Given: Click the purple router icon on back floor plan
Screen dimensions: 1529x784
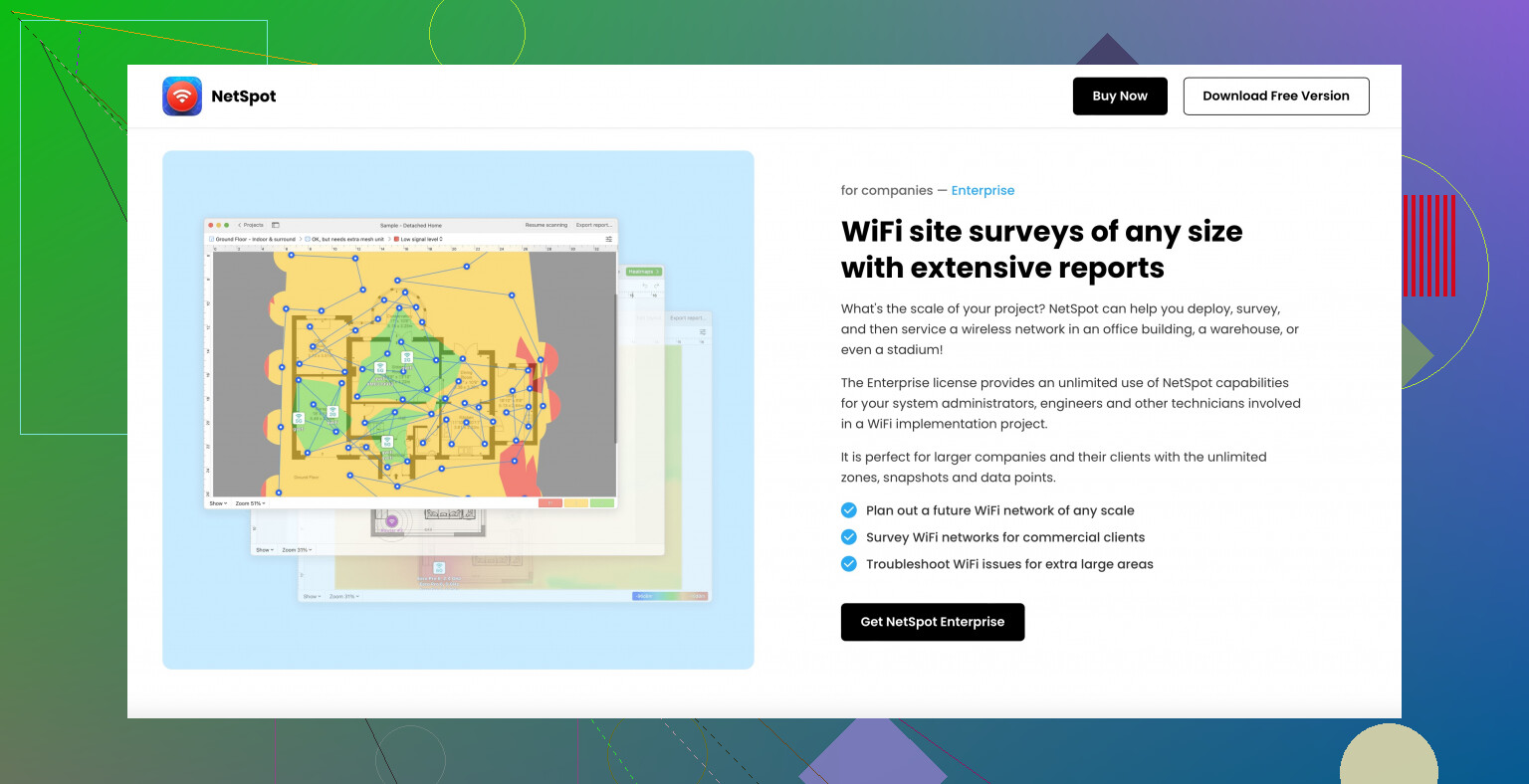Looking at the screenshot, I should [x=392, y=521].
